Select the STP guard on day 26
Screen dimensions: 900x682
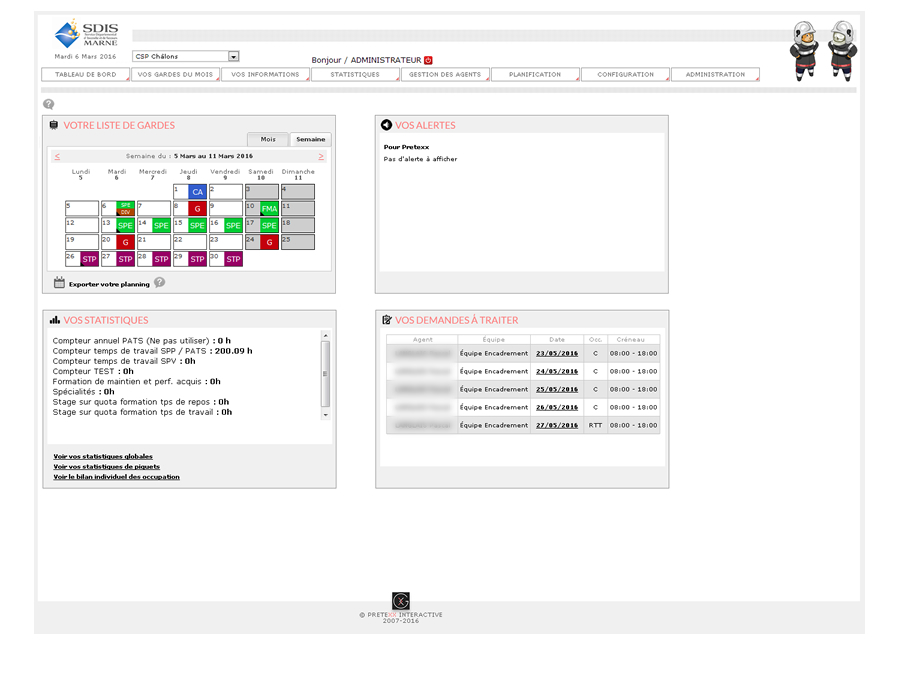pyautogui.click(x=89, y=259)
